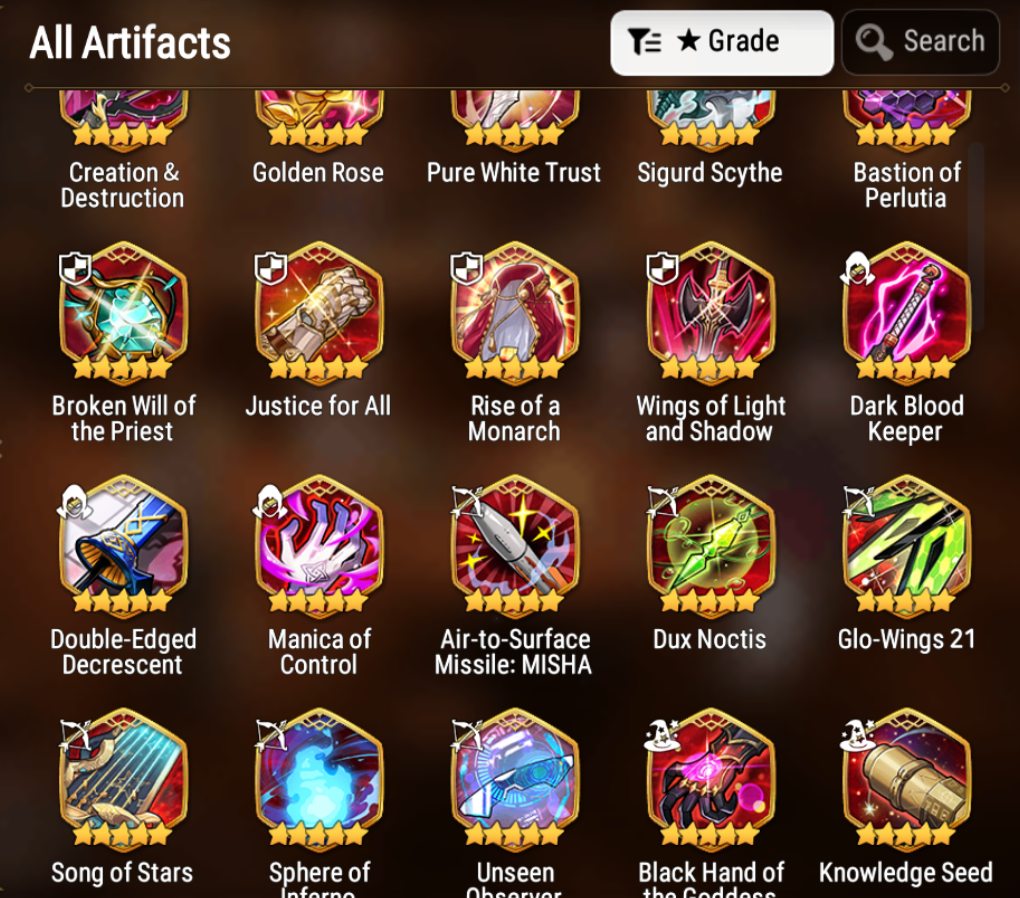Image resolution: width=1020 pixels, height=898 pixels.
Task: Open the Sphere of Inferno artifact
Action: pyautogui.click(x=319, y=780)
